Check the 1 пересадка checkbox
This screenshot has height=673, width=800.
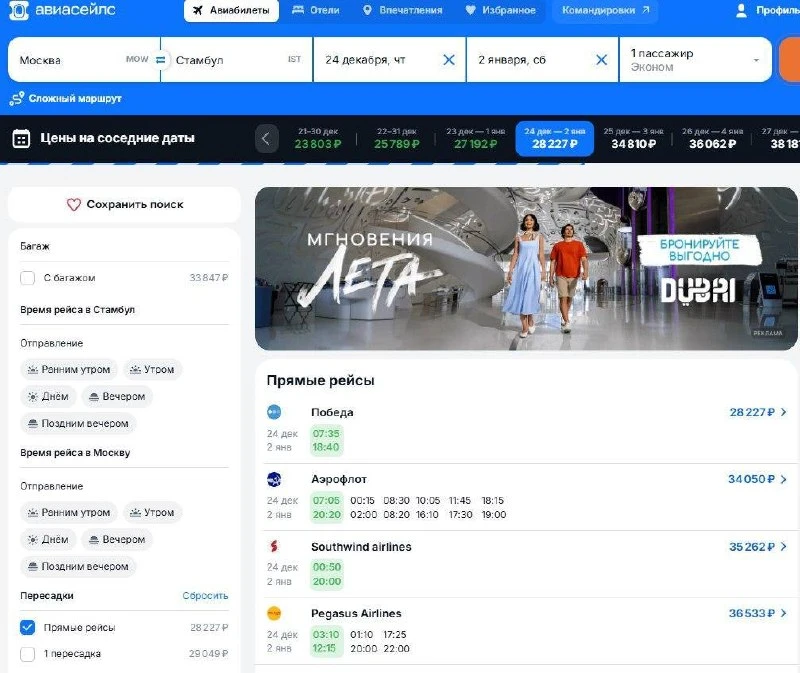(28, 654)
